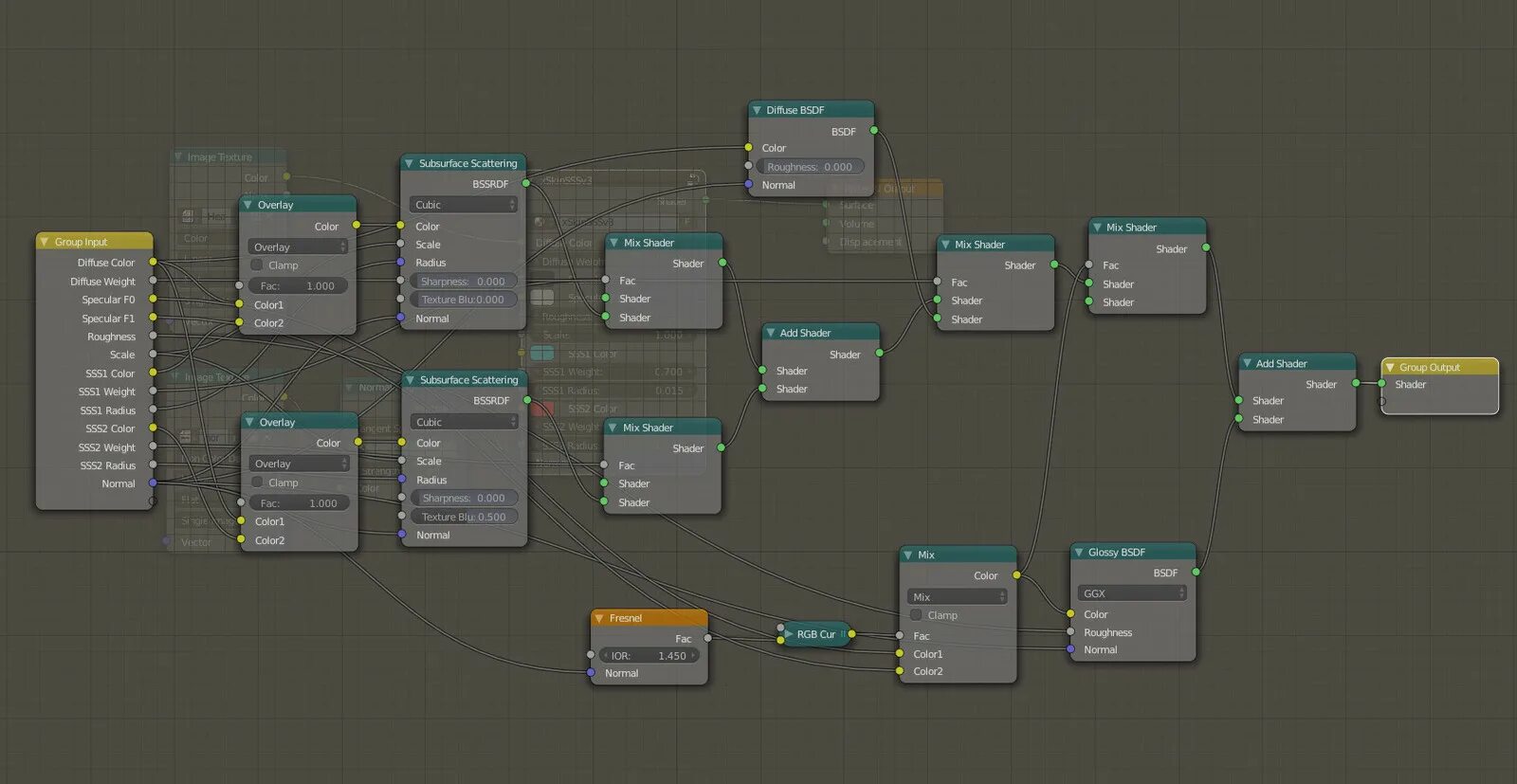Select the Group Input node by its header
1517x784 pixels.
94,242
